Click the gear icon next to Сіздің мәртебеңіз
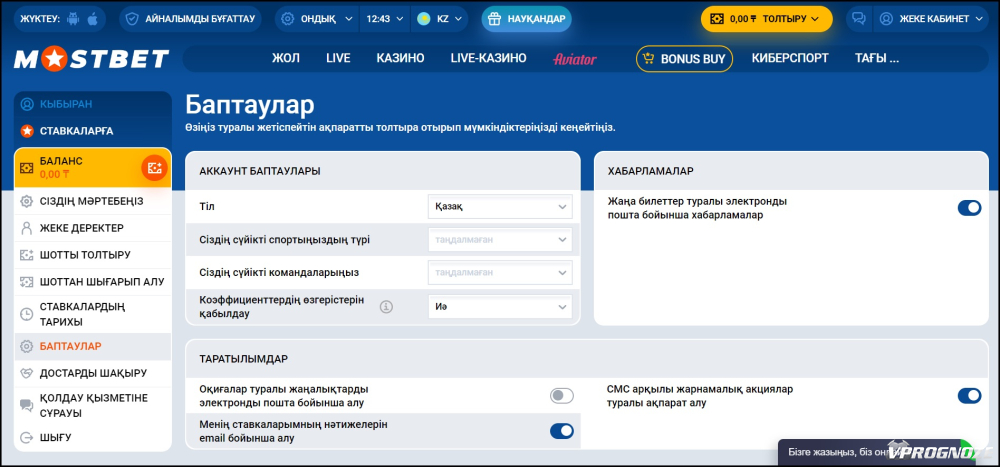The height and width of the screenshot is (467, 1000). pos(26,202)
